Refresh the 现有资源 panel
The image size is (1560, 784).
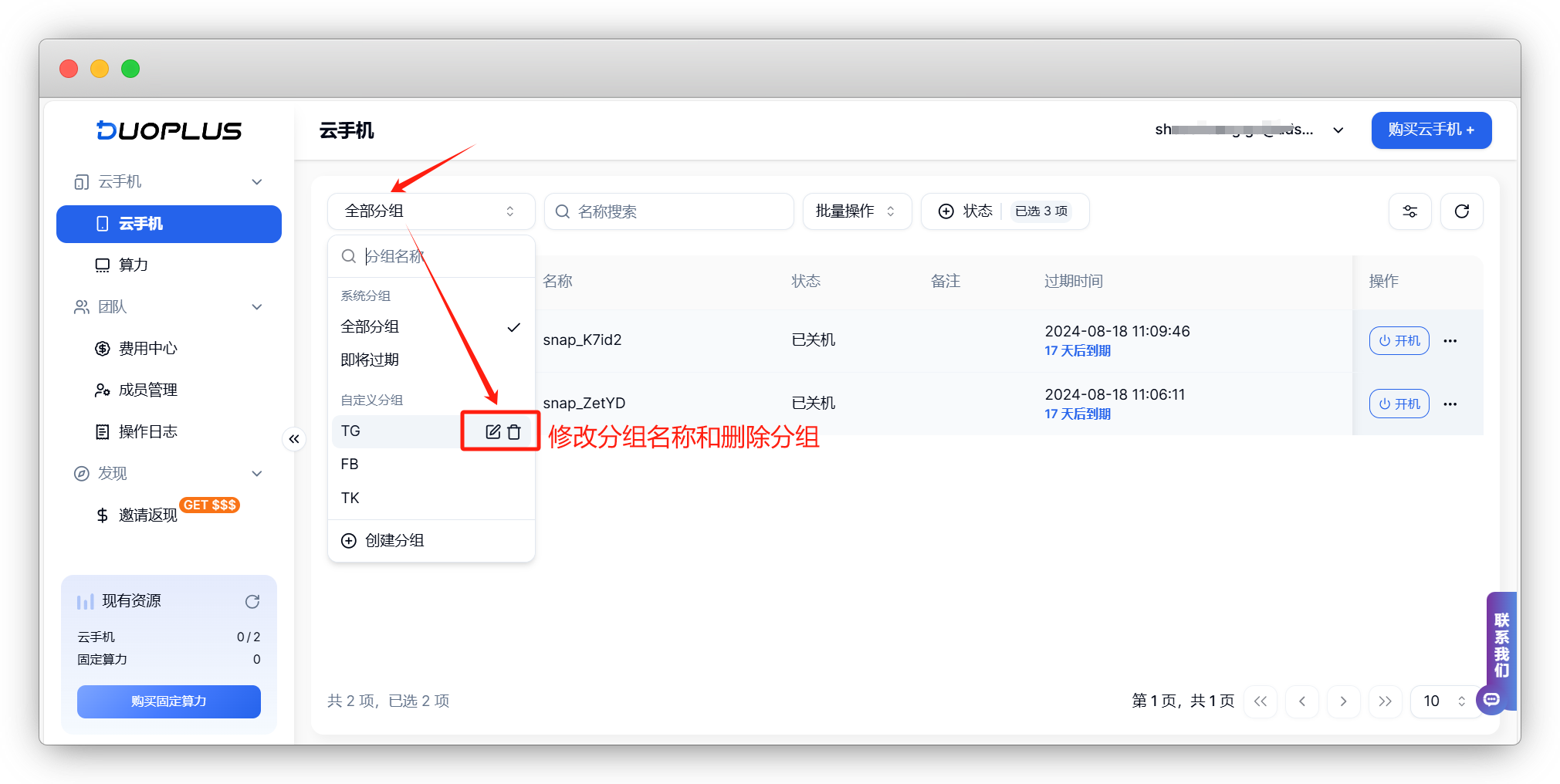coord(252,601)
